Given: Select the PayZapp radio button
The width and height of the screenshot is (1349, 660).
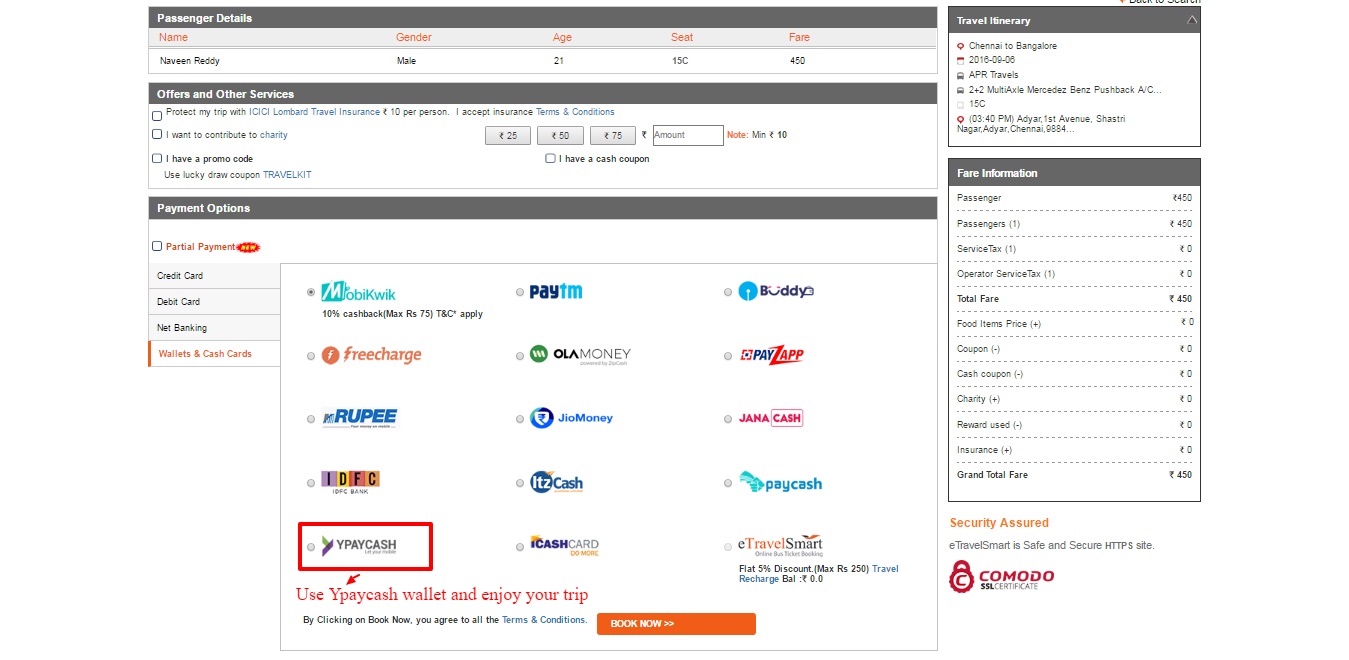Looking at the screenshot, I should pyautogui.click(x=728, y=356).
